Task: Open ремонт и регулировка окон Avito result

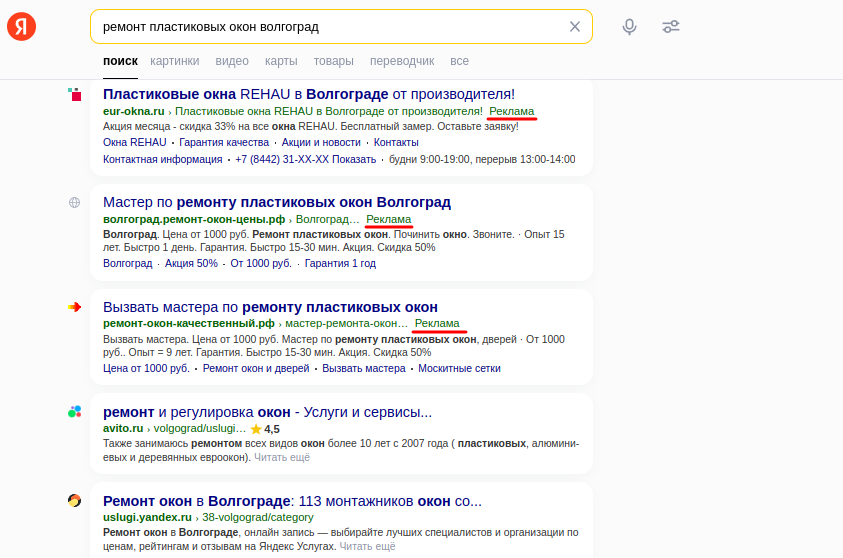Action: click(268, 412)
